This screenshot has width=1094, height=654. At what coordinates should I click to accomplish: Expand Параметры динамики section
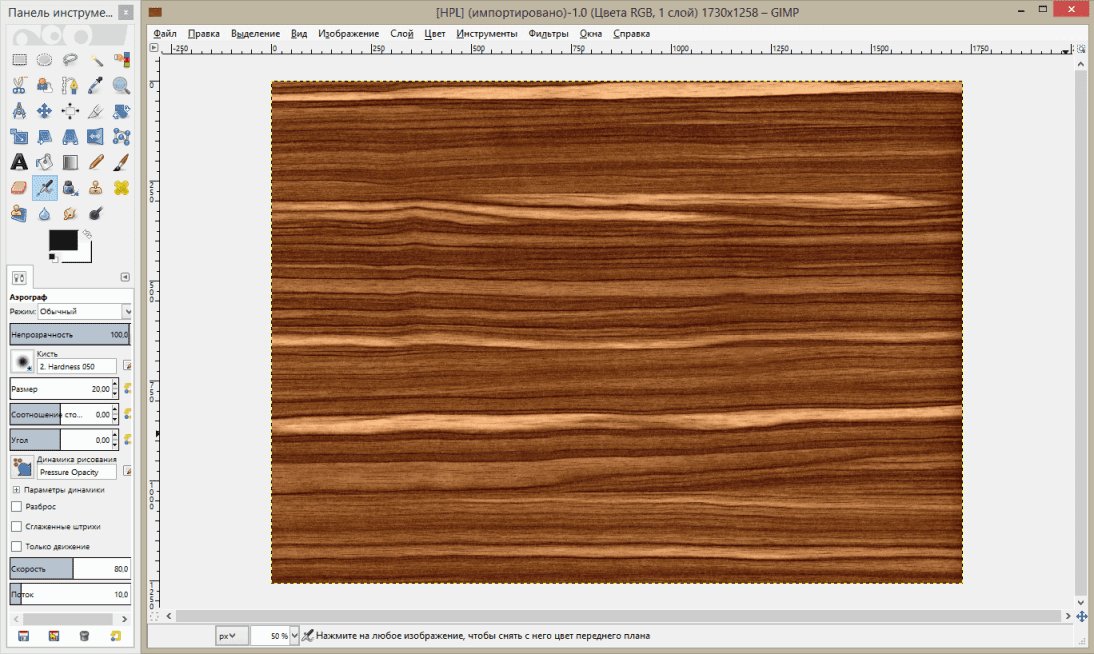(x=16, y=490)
